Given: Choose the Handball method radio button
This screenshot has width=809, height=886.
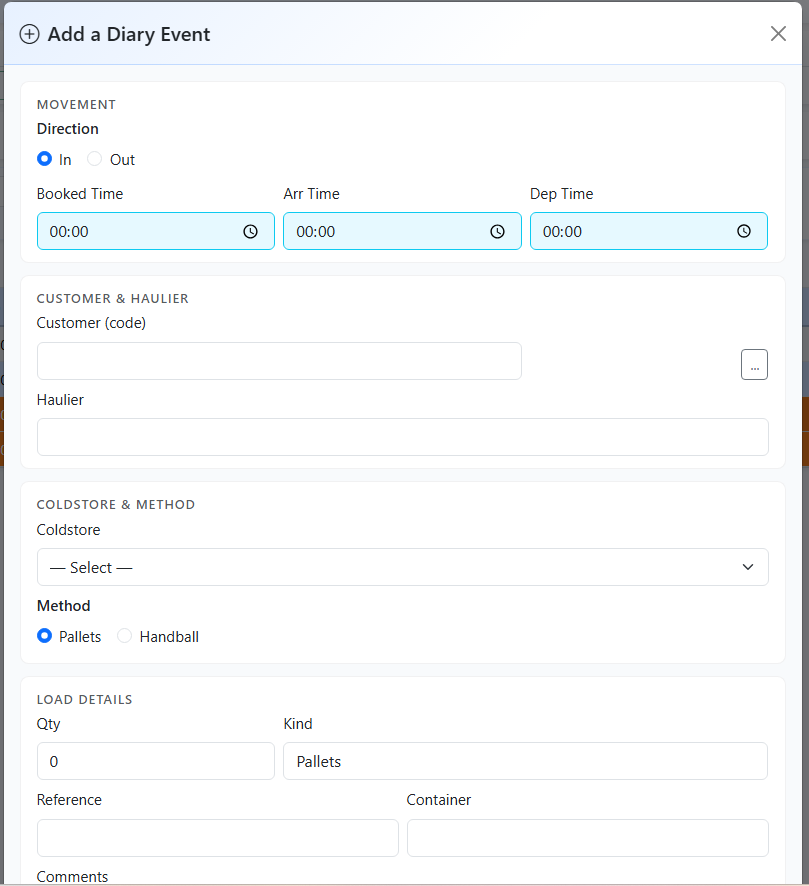Looking at the screenshot, I should tap(124, 636).
